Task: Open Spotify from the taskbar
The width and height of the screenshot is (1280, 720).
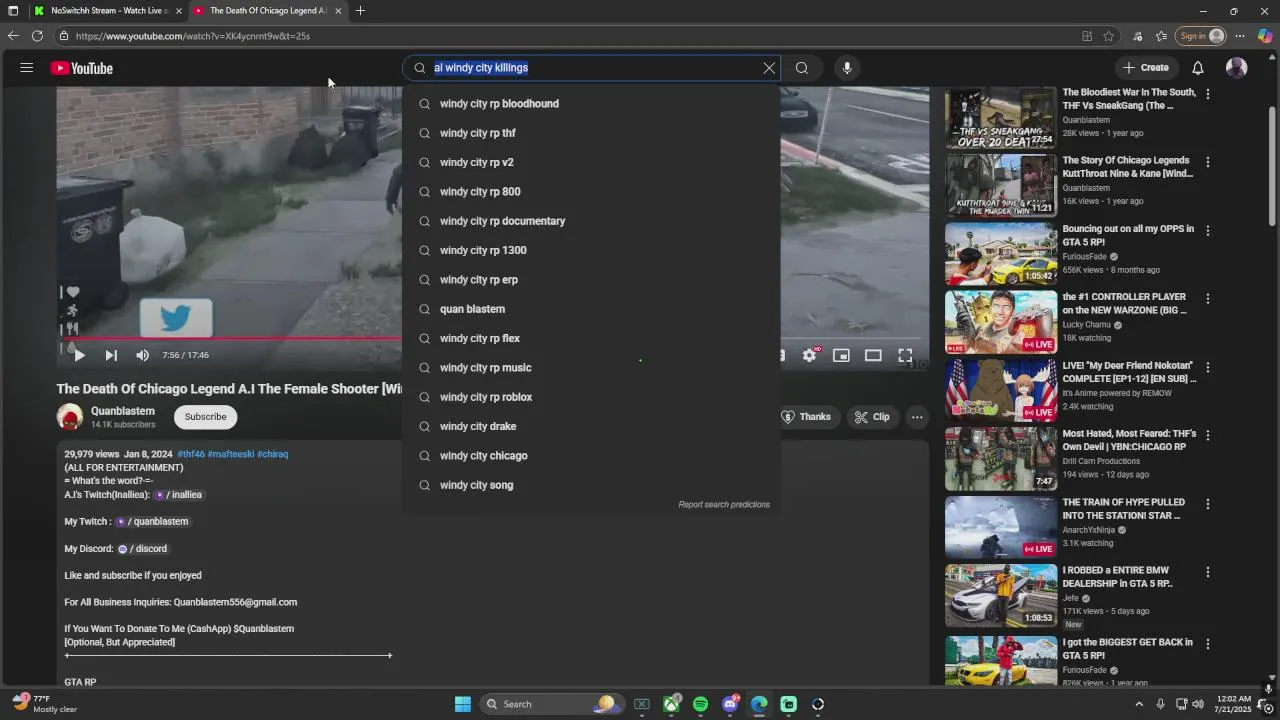Action: 700,704
